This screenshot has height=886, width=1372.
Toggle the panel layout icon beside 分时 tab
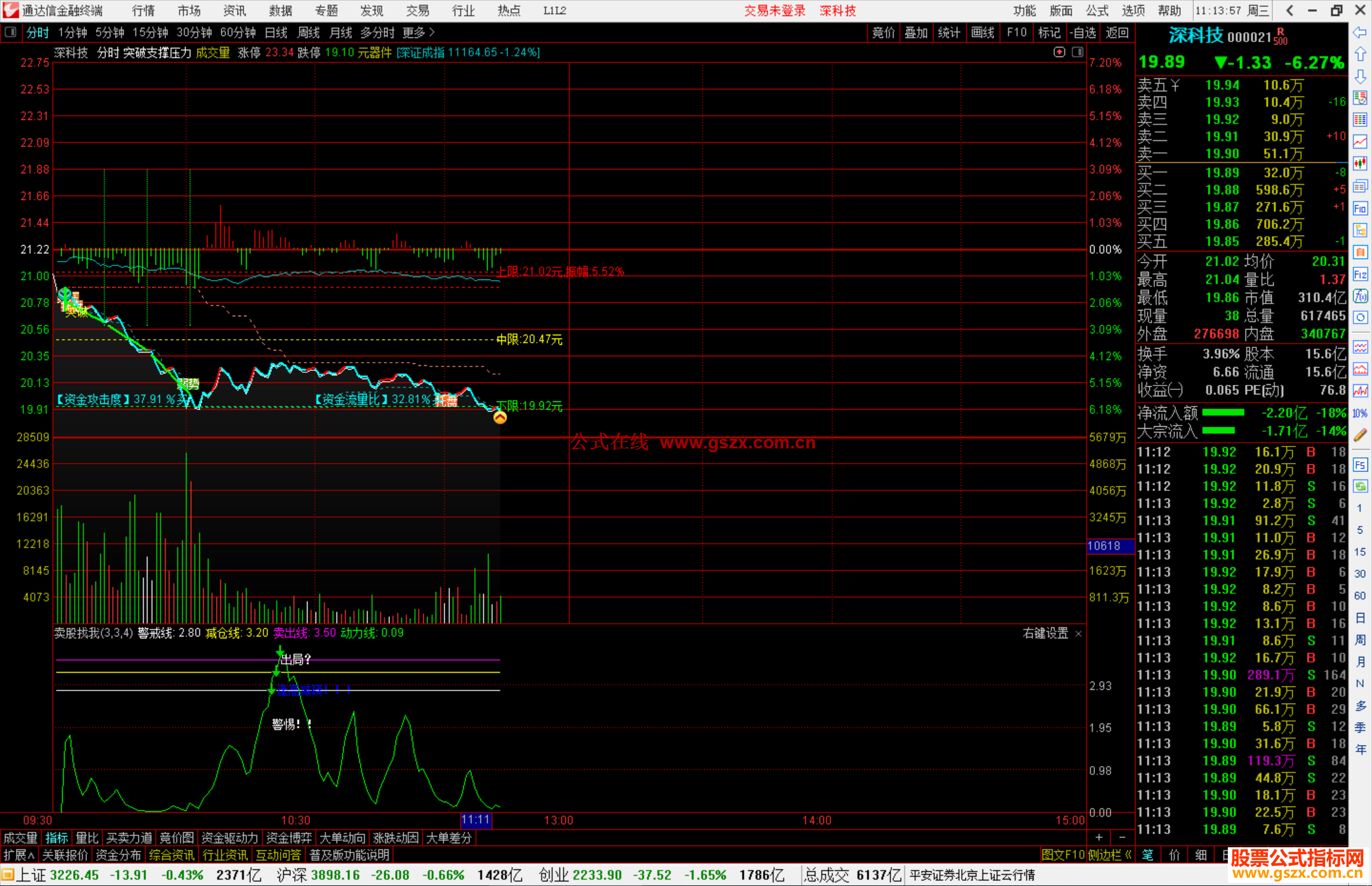click(x=11, y=32)
